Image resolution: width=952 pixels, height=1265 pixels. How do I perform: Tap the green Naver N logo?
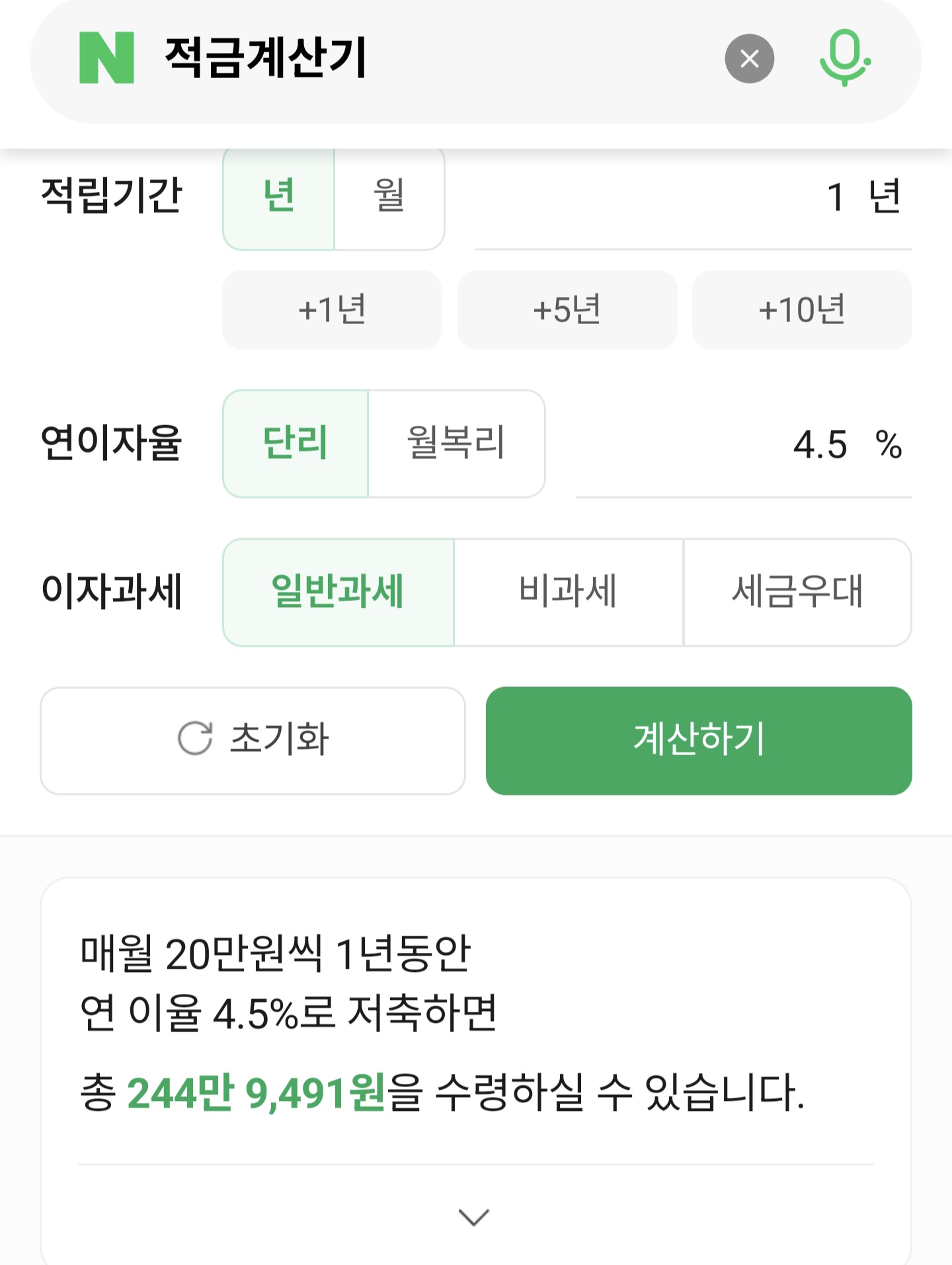[106, 58]
